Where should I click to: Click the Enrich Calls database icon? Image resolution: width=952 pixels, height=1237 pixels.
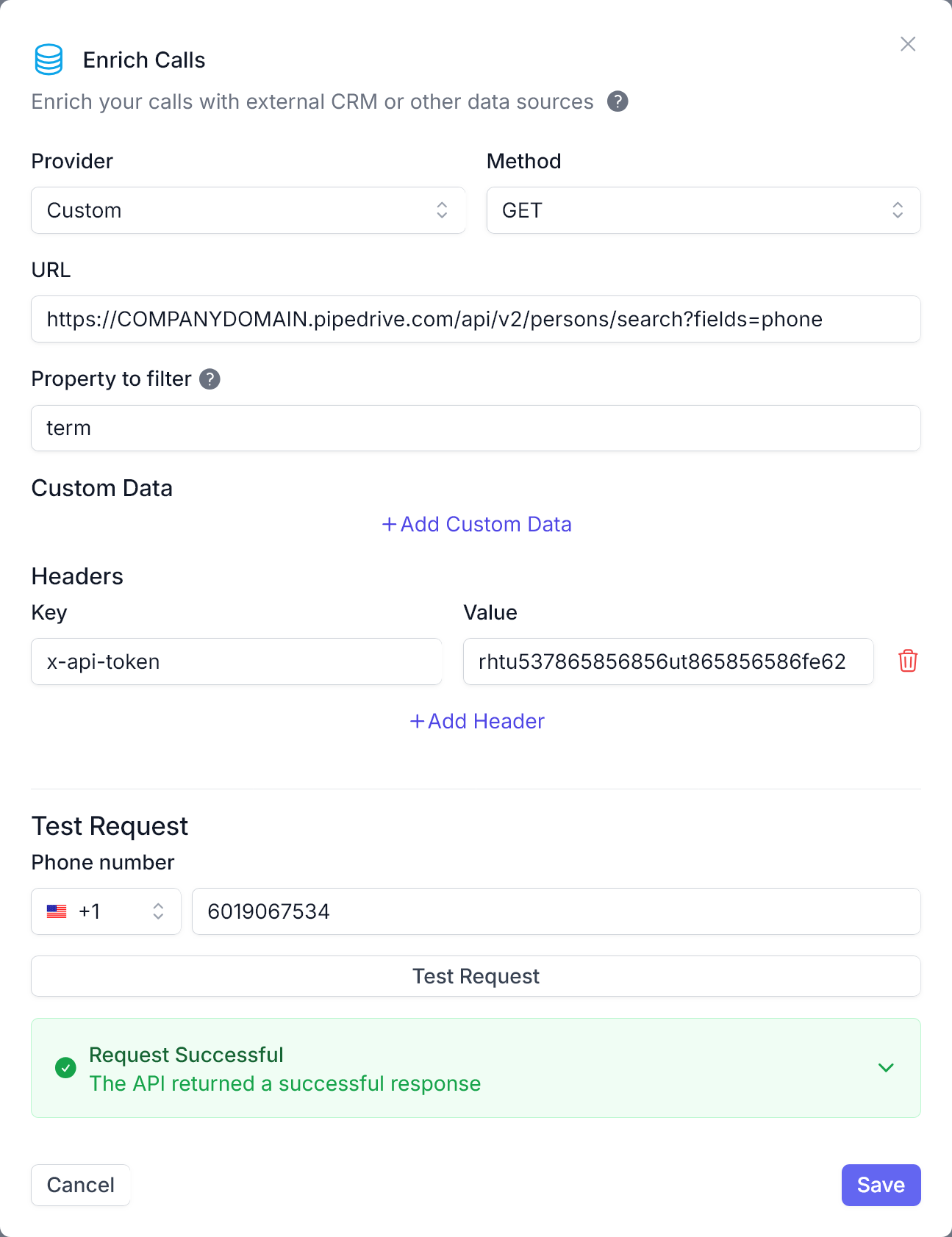click(49, 60)
